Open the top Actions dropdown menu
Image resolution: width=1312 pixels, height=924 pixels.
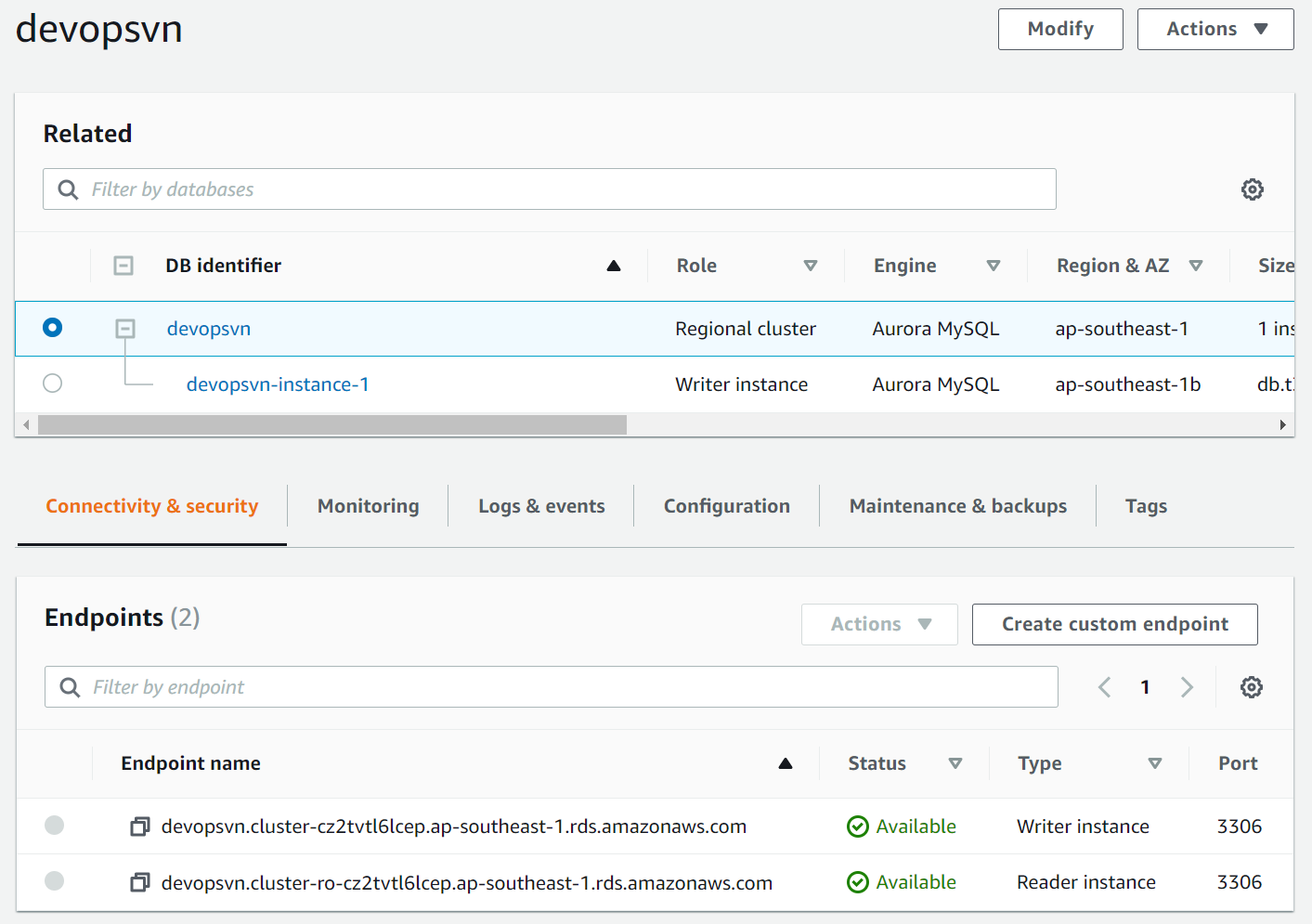tap(1215, 30)
